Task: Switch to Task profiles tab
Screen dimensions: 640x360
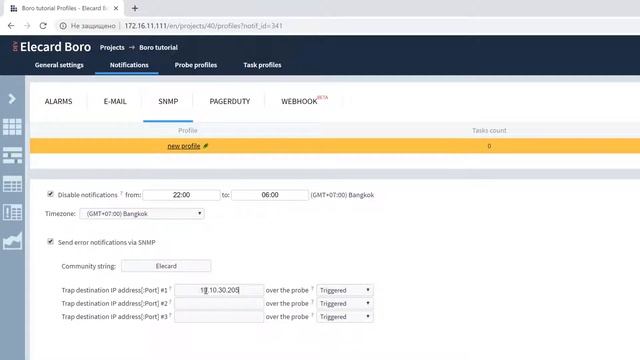Action: [x=262, y=65]
